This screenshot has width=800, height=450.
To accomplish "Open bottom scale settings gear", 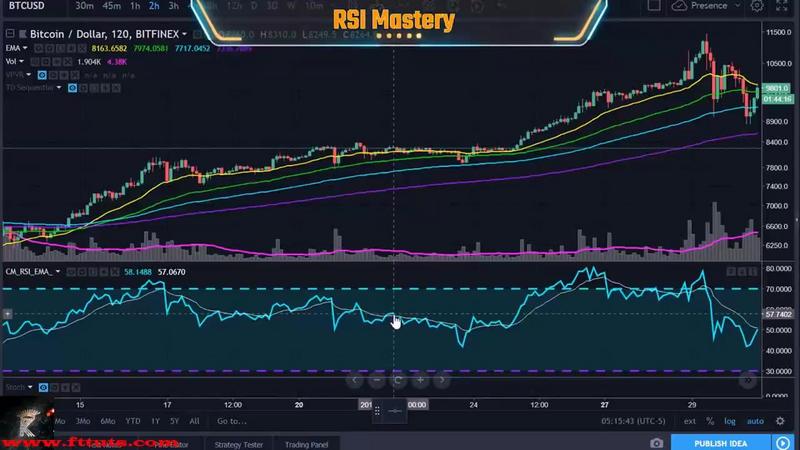I will 780,421.
